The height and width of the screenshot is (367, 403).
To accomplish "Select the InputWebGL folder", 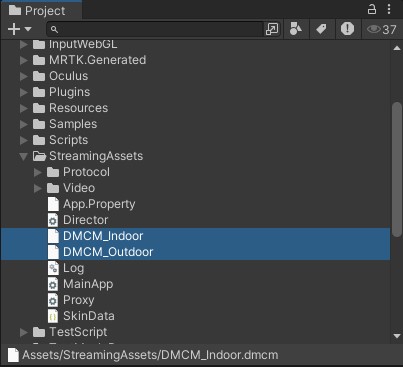I will pyautogui.click(x=83, y=44).
